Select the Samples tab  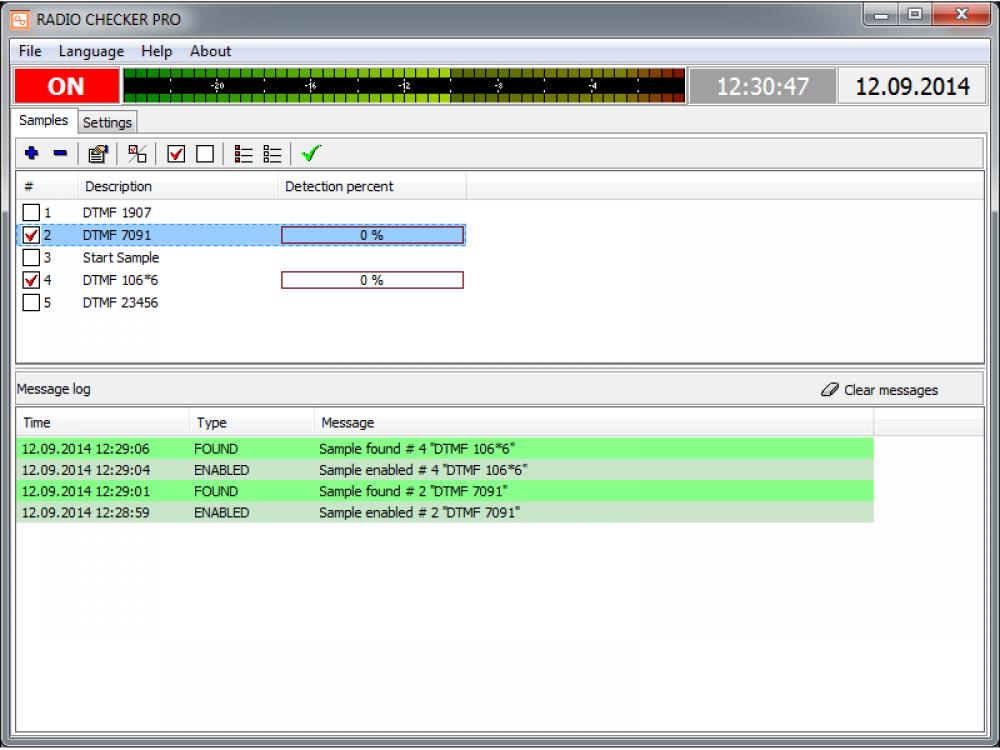click(x=44, y=120)
